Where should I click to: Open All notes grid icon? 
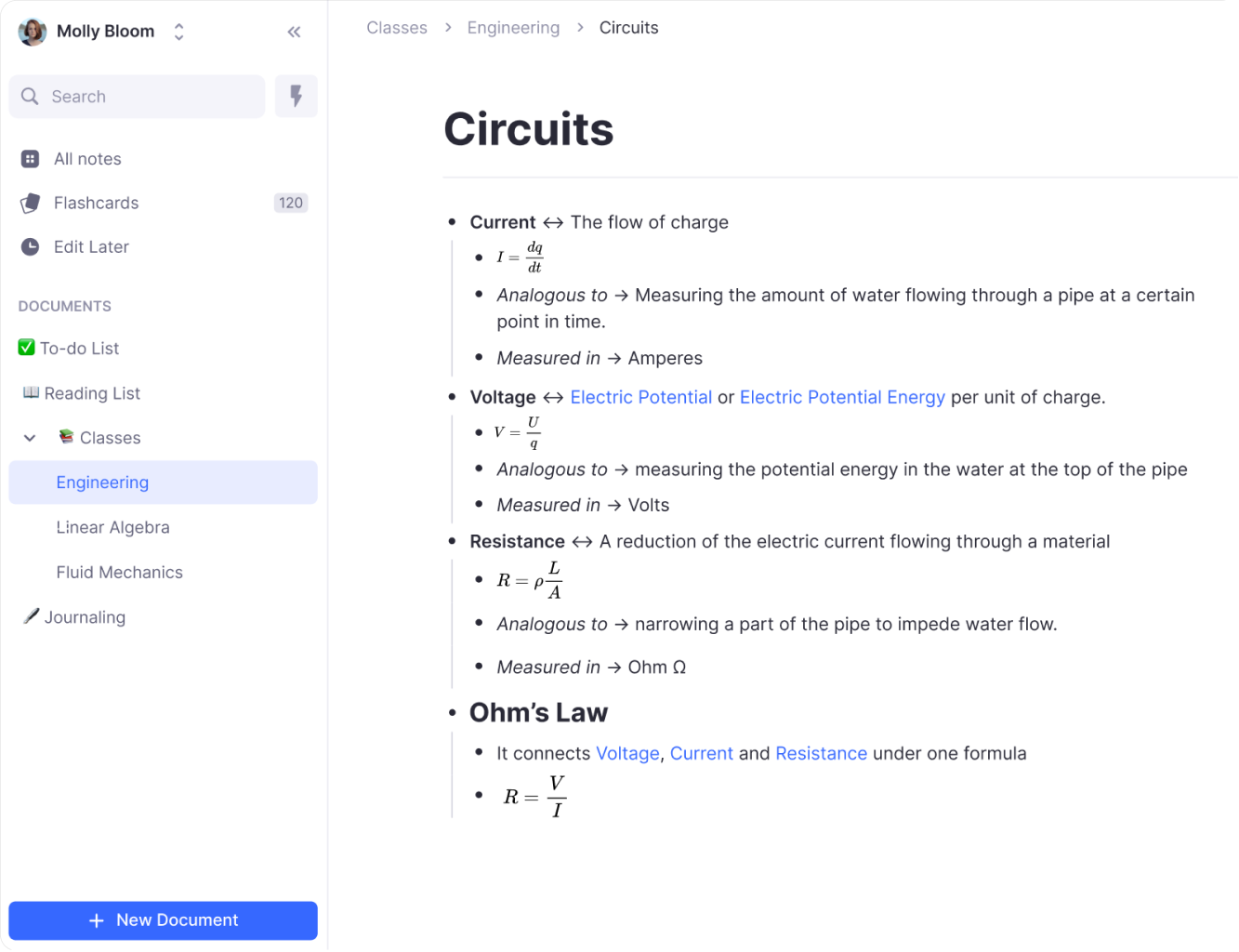point(30,159)
